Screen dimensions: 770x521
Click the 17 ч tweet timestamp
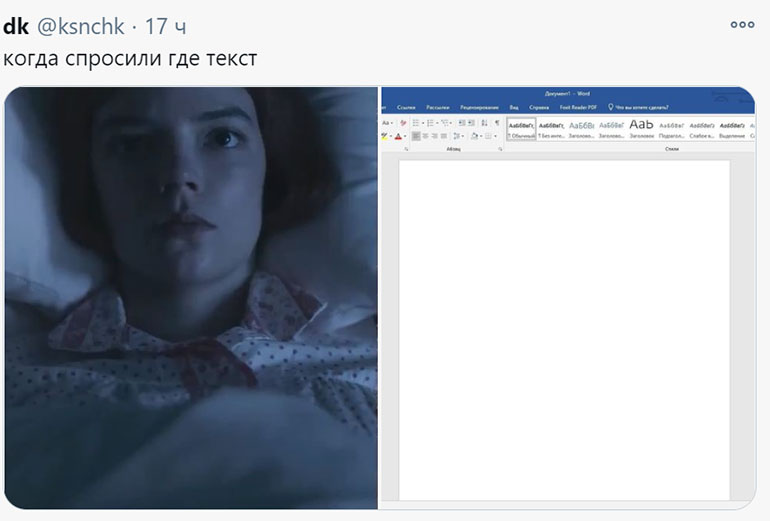[165, 27]
